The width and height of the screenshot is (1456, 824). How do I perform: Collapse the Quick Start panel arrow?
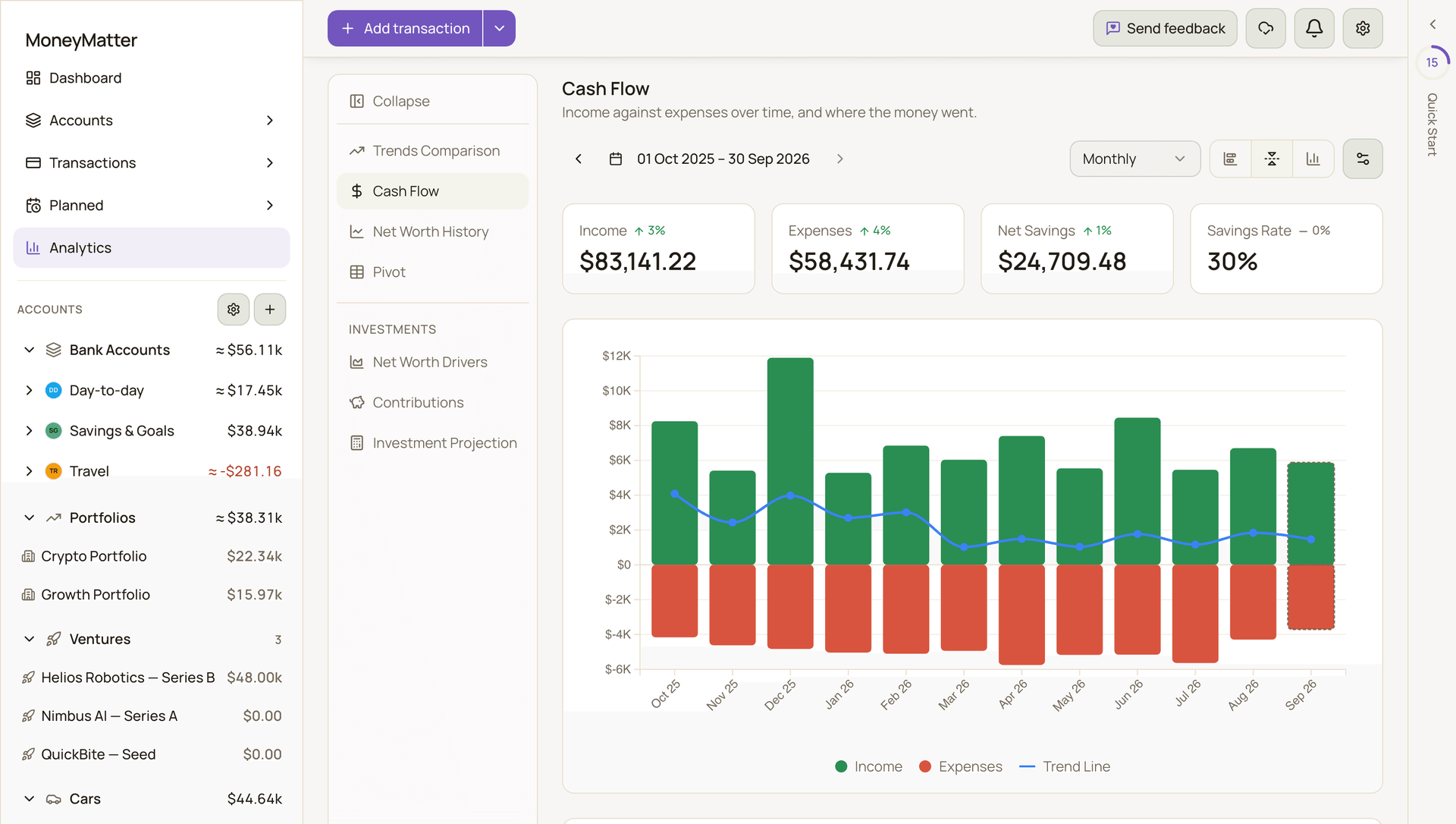point(1432,24)
